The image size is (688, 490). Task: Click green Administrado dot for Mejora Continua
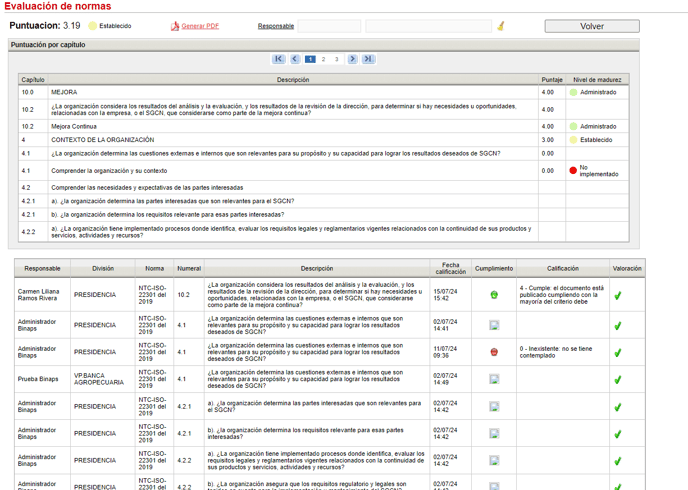573,126
